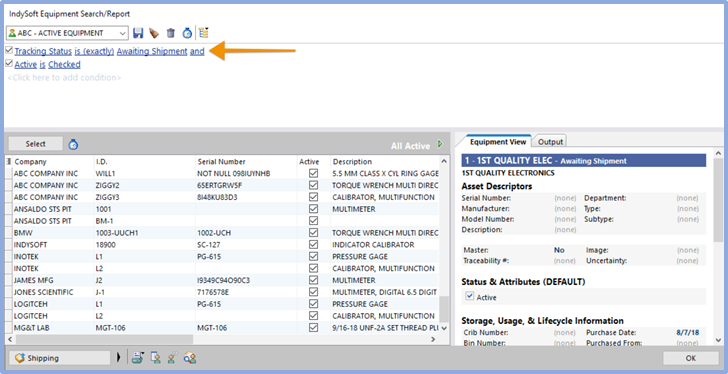Click the grid's horizontal scrollbar right arrow
728x374 pixels.
(433, 339)
